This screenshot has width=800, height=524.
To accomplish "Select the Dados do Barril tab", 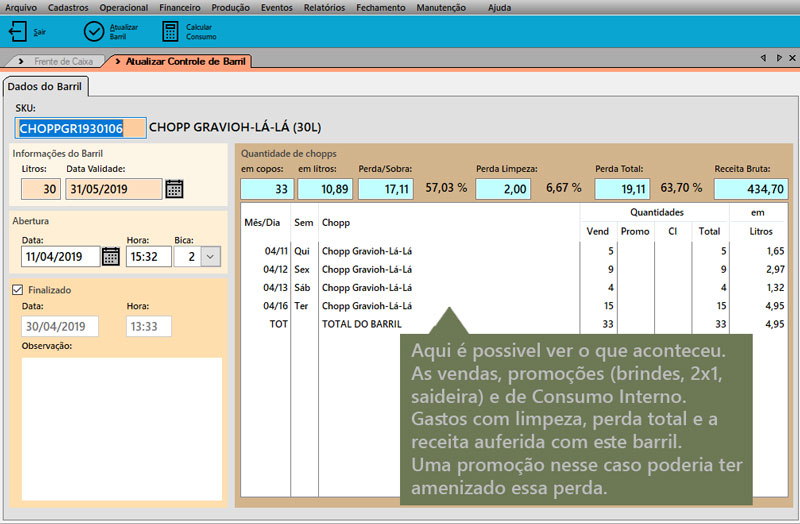I will point(45,87).
